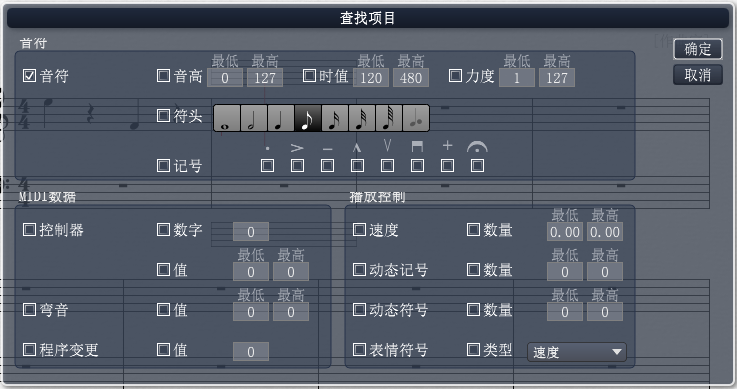Select the thirty-second note head icon

(362, 118)
